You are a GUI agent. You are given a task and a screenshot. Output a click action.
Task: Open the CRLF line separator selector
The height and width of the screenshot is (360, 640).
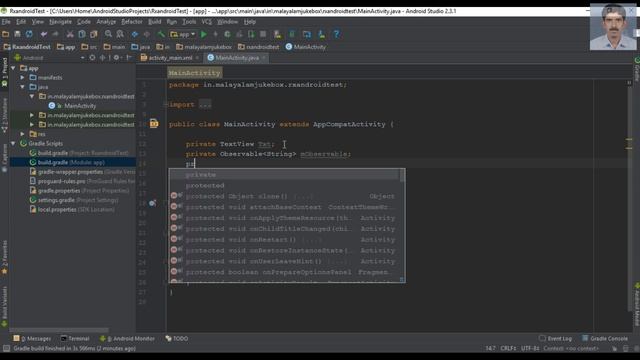(508, 349)
